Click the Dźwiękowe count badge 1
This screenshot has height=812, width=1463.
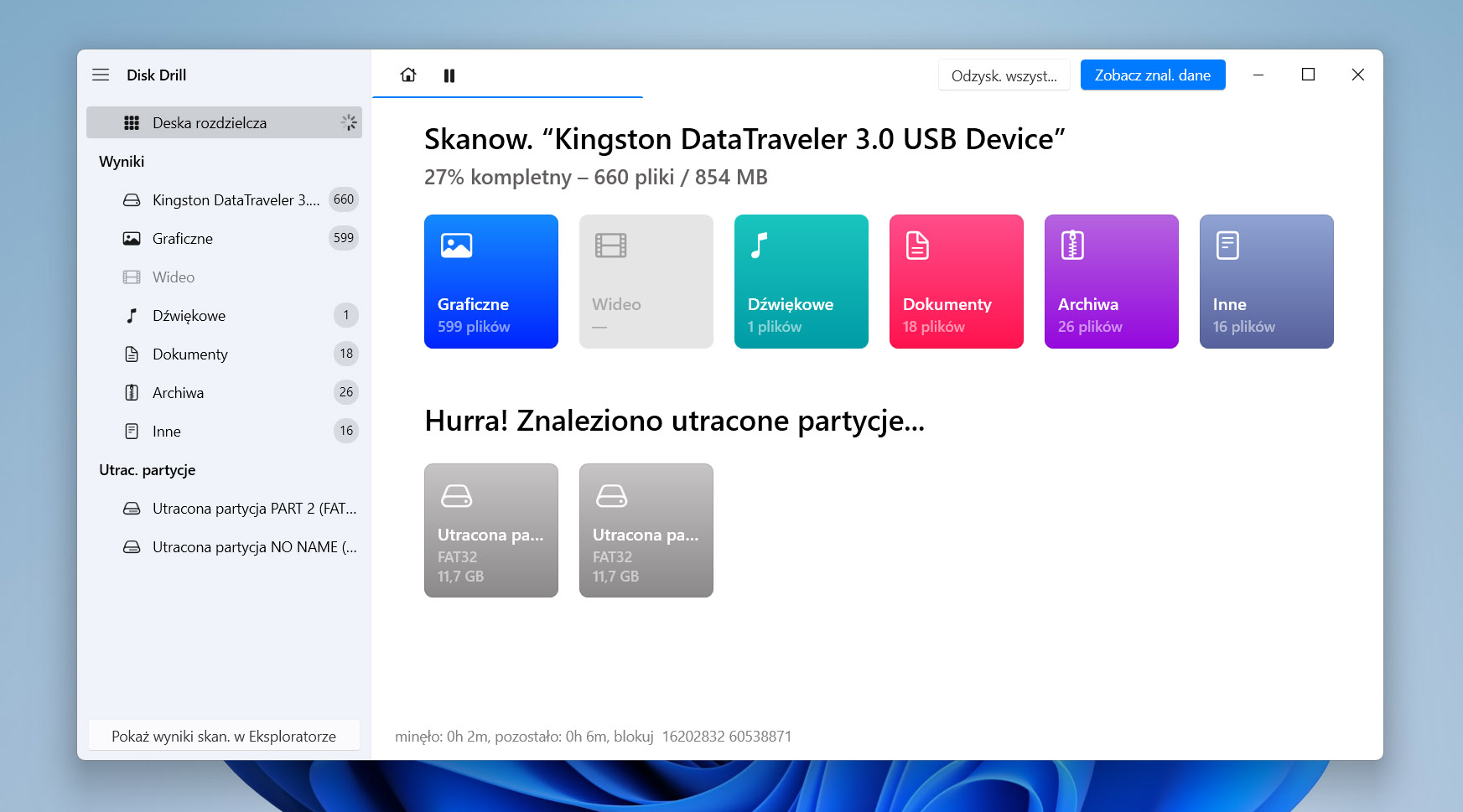pos(346,315)
